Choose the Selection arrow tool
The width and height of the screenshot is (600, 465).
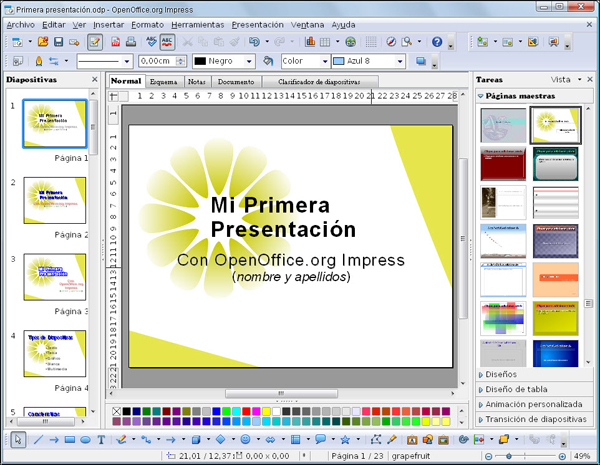click(x=18, y=440)
